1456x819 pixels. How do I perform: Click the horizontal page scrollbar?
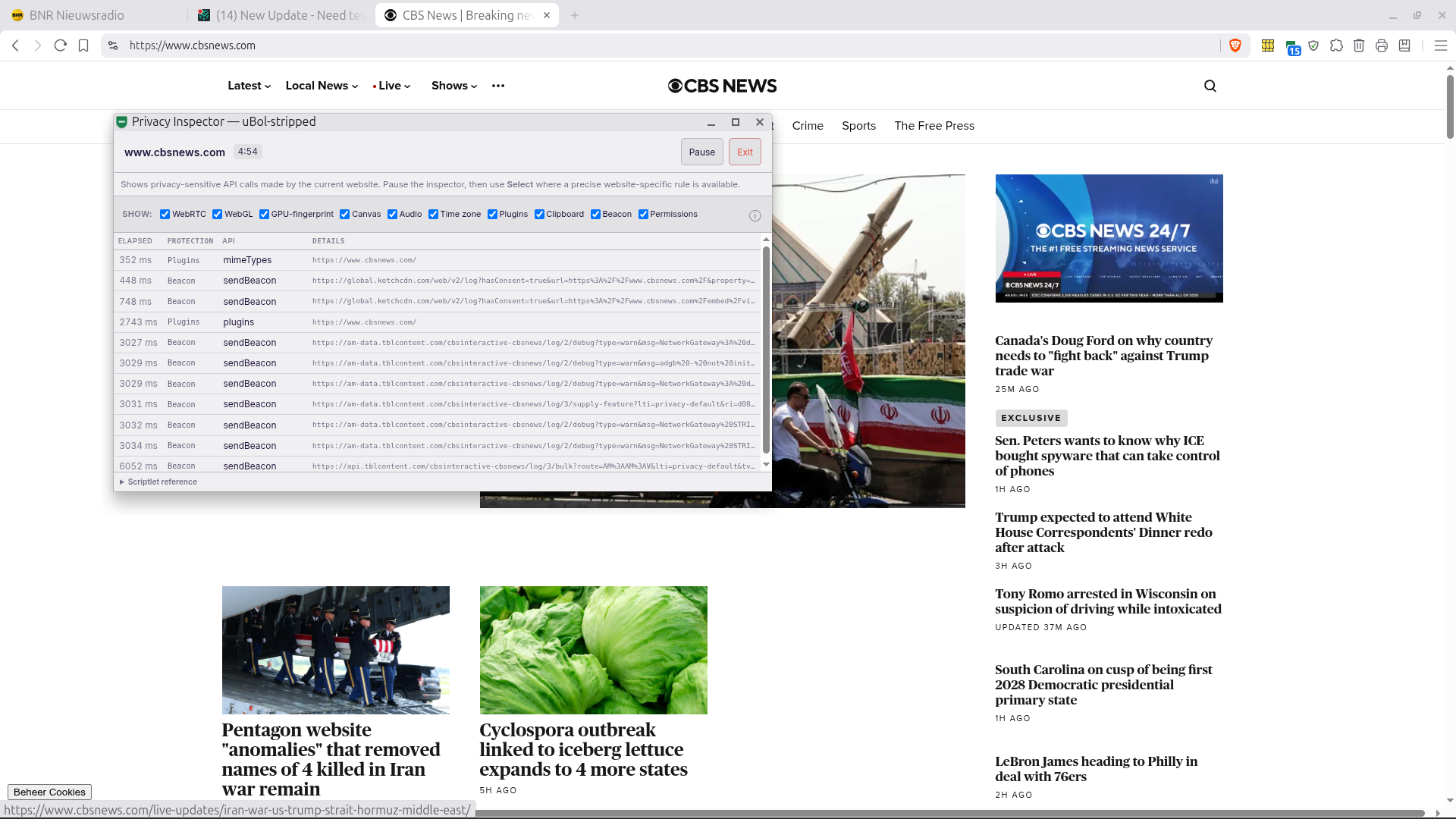pyautogui.click(x=949, y=814)
